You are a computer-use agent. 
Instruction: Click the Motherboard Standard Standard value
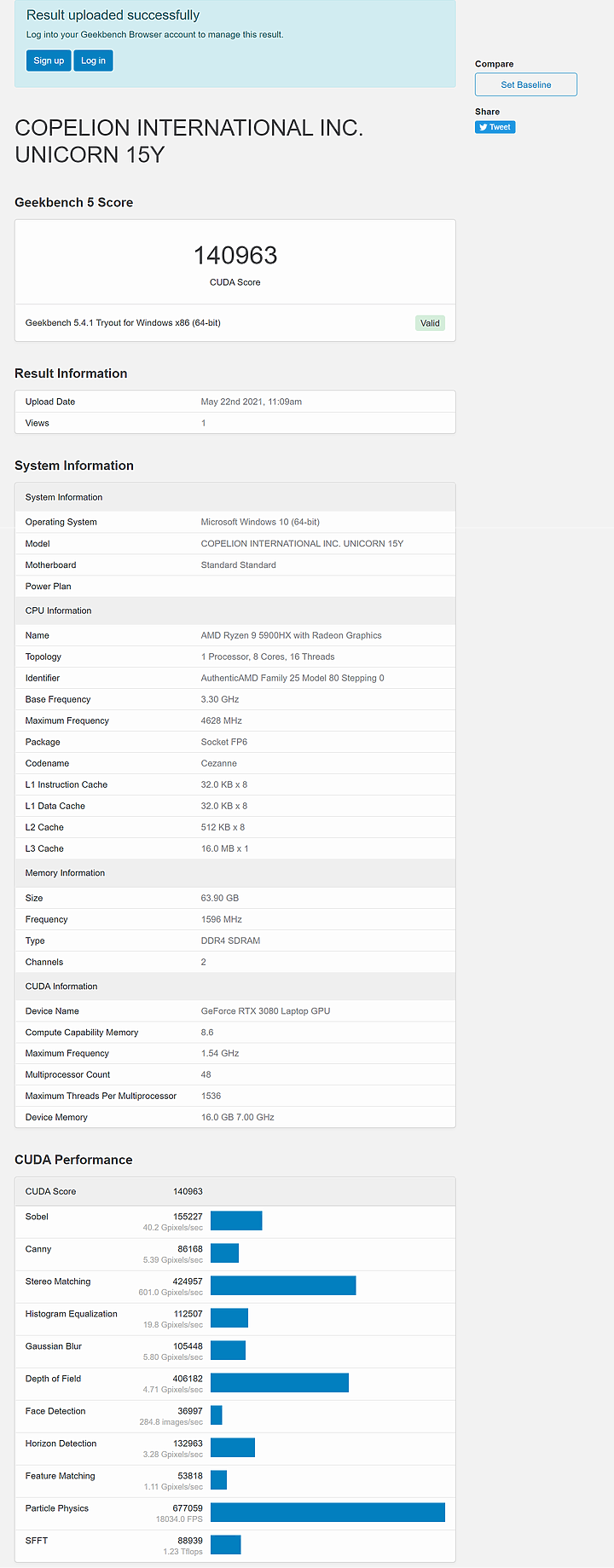[x=239, y=564]
